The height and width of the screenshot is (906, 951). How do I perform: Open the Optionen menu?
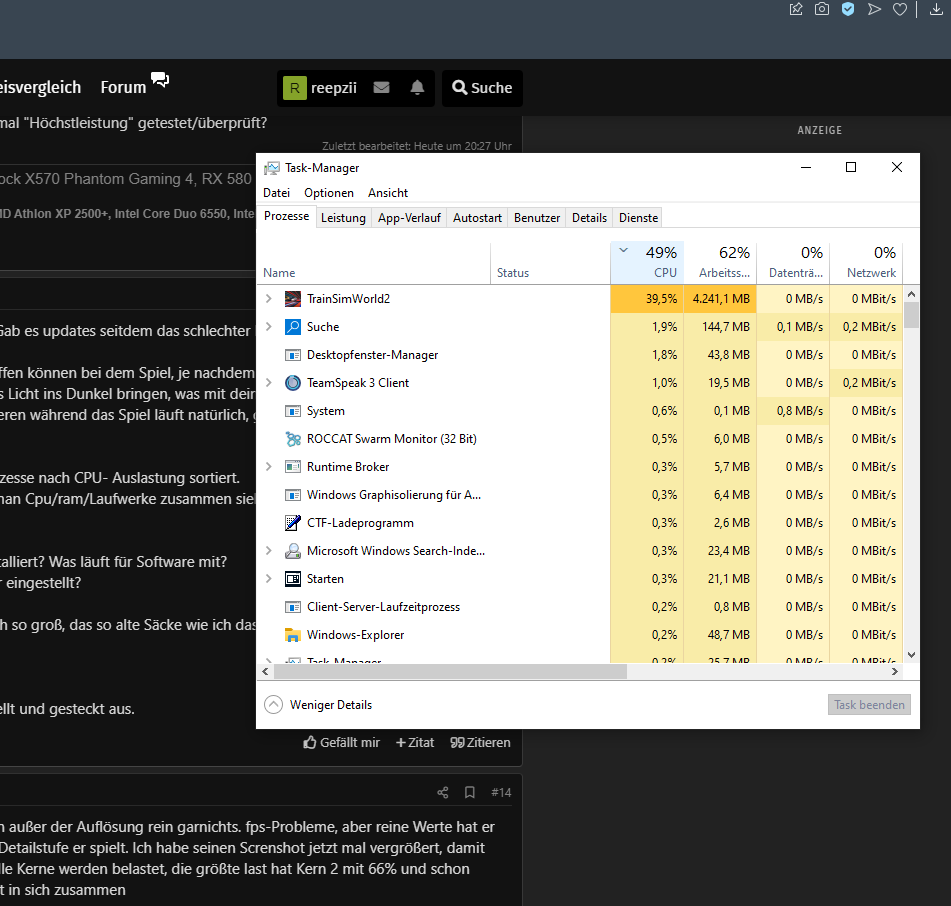[x=329, y=193]
